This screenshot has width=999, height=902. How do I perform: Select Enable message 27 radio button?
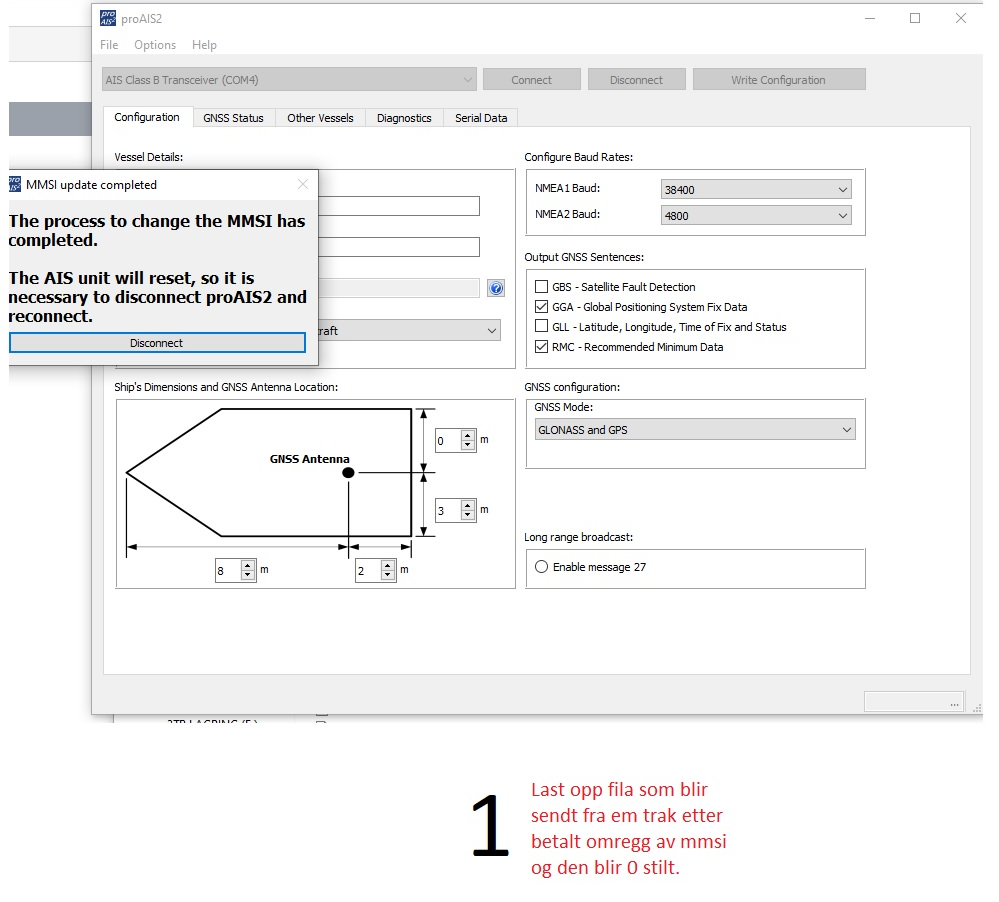[x=542, y=567]
